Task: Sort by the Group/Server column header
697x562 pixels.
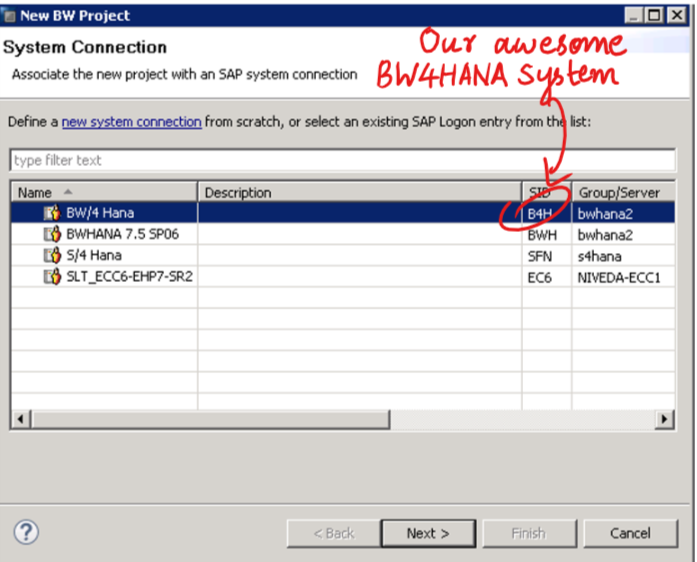Action: click(623, 192)
